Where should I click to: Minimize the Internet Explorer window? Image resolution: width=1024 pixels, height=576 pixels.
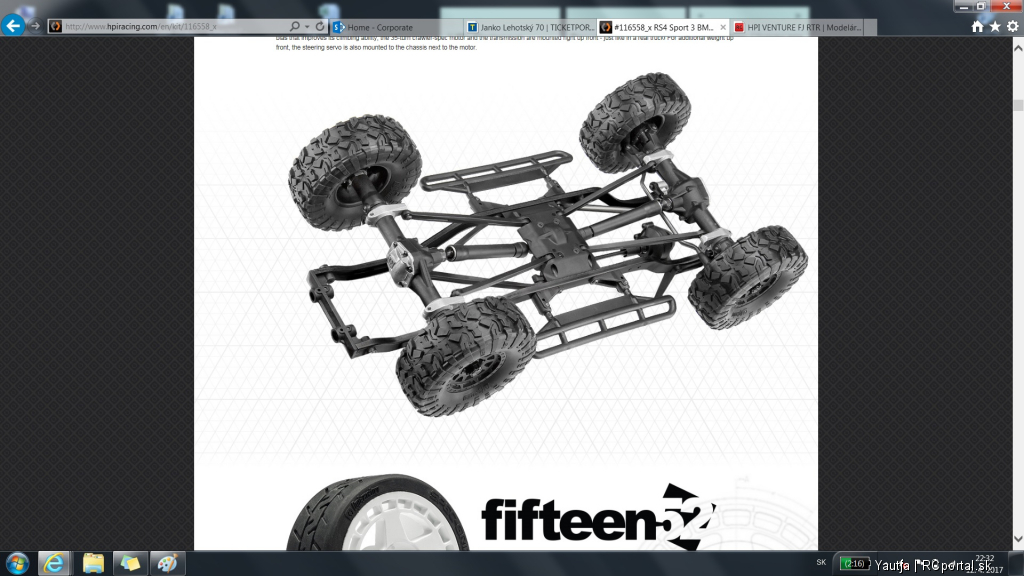(963, 7)
